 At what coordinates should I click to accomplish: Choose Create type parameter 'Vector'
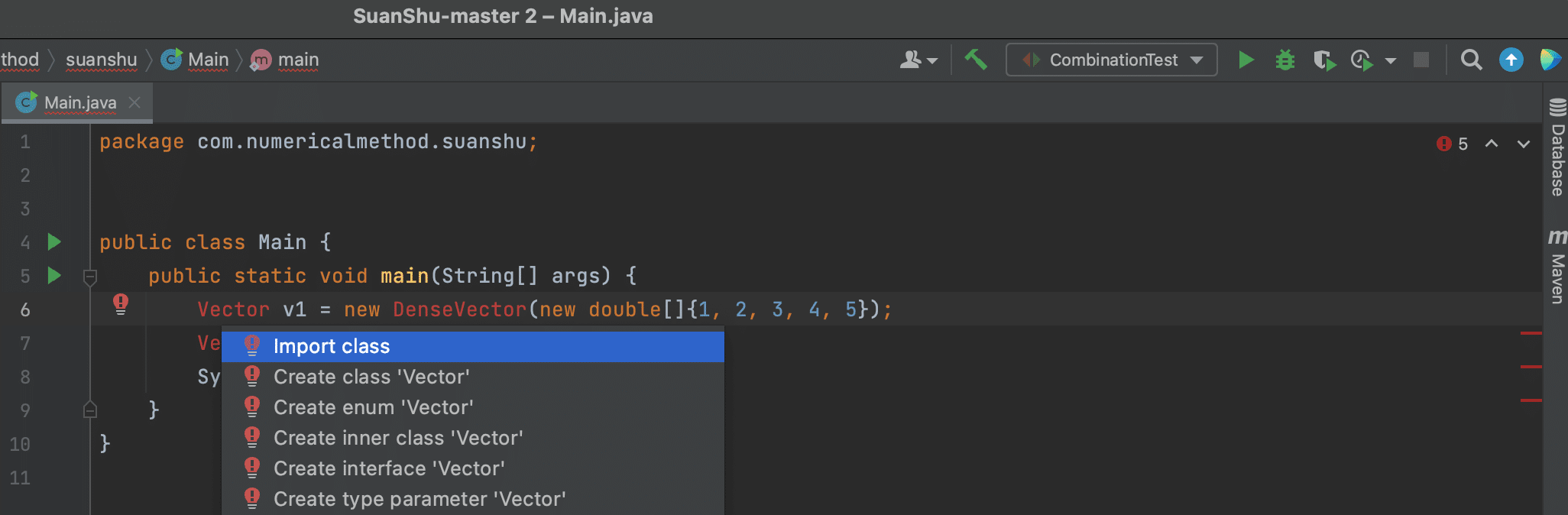tap(473, 499)
